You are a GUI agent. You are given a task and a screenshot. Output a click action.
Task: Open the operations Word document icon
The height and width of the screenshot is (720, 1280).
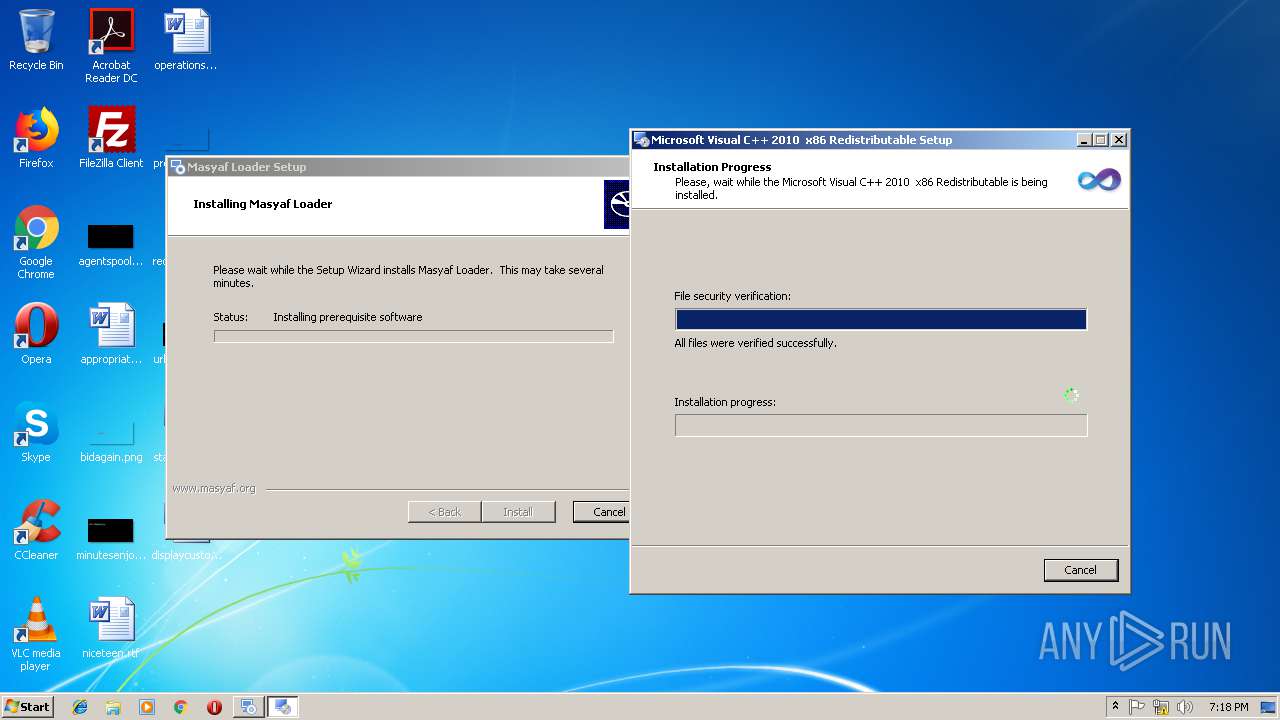click(186, 40)
